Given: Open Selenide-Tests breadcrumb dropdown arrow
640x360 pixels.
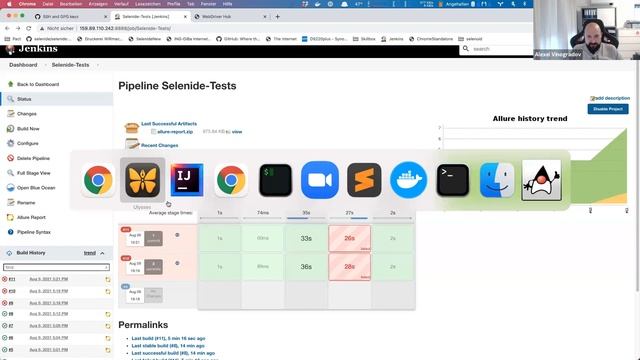Looking at the screenshot, I should (98, 65).
